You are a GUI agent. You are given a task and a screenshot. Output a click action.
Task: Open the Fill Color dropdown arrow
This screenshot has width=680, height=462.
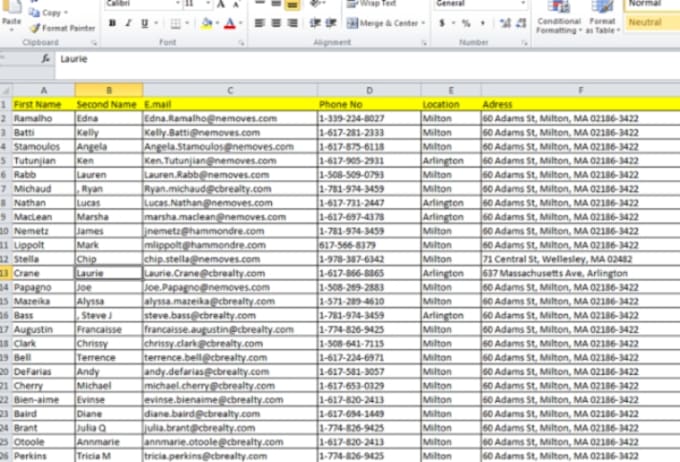(x=217, y=23)
